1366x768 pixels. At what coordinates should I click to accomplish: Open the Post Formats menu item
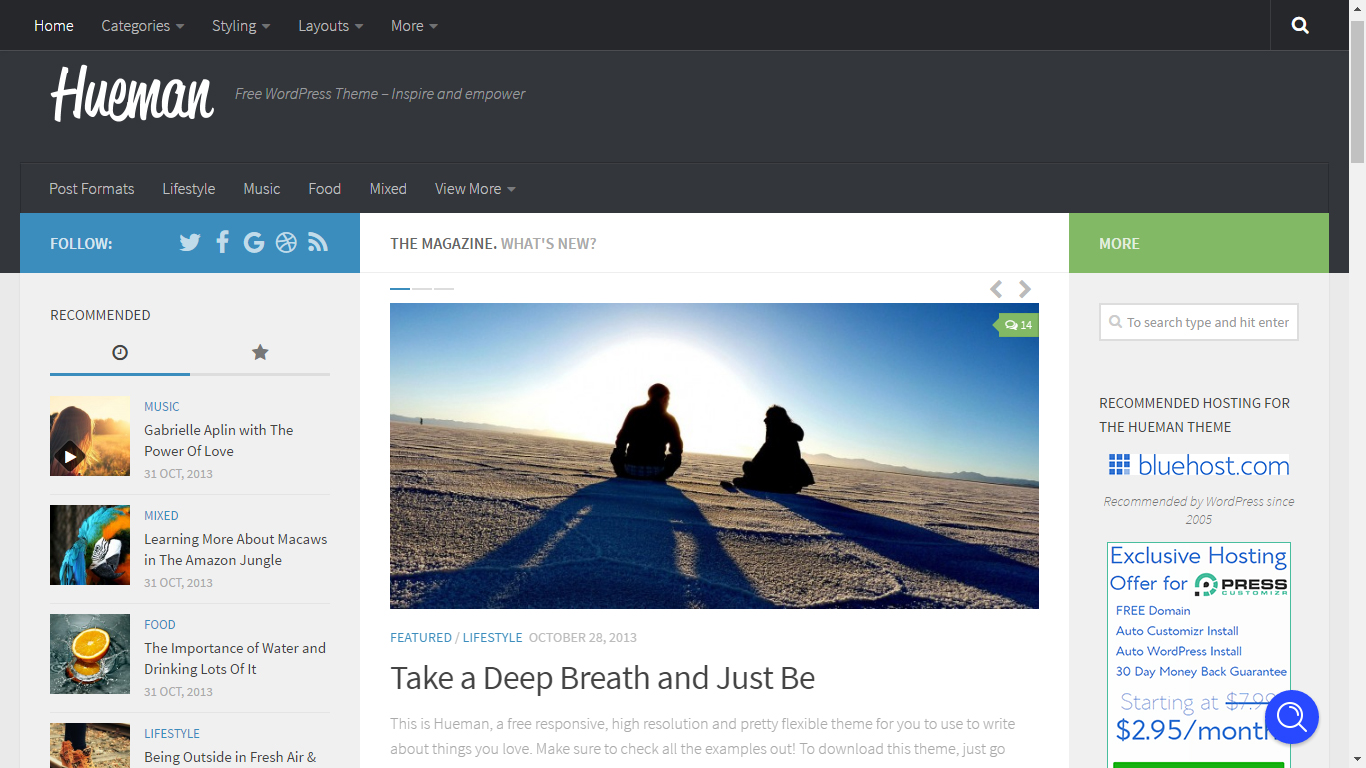(92, 188)
